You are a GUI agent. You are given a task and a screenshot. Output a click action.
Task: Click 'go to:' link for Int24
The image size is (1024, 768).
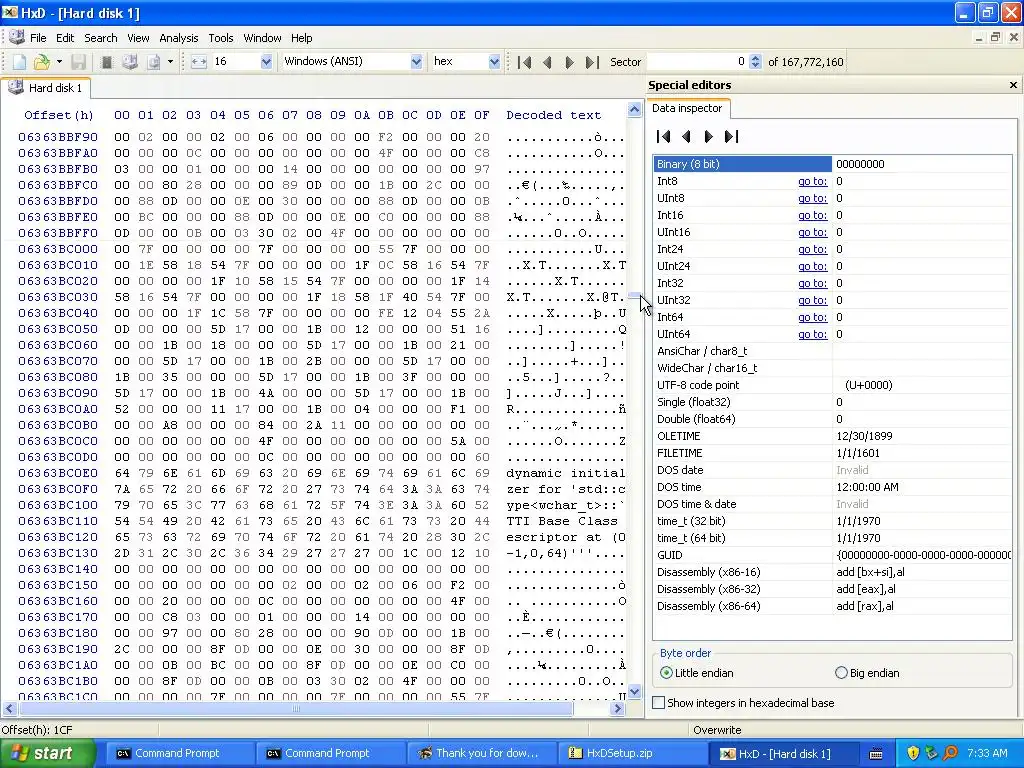(x=812, y=249)
